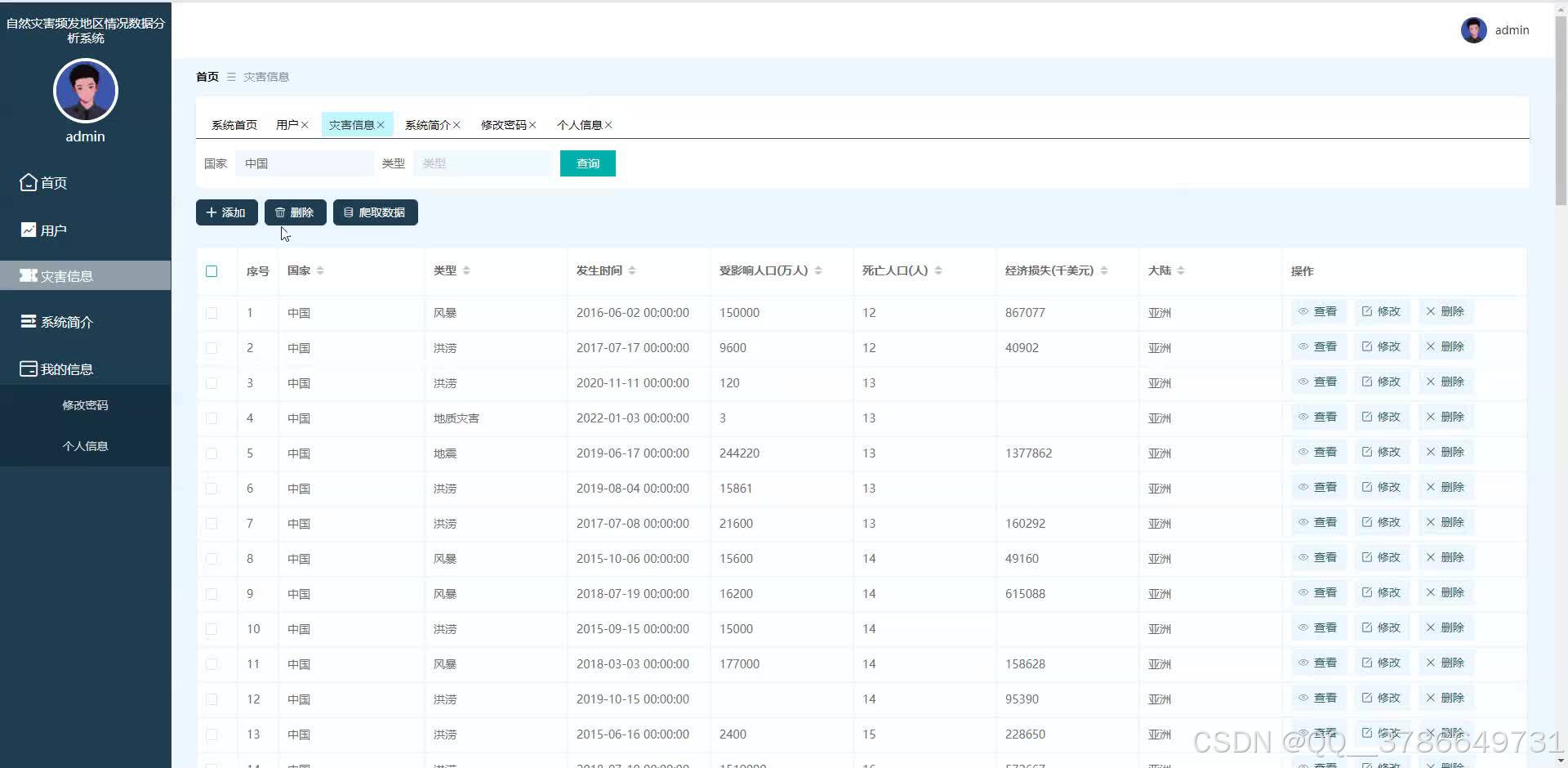
Task: Delete row 7 with 删除 button
Action: tap(1445, 522)
